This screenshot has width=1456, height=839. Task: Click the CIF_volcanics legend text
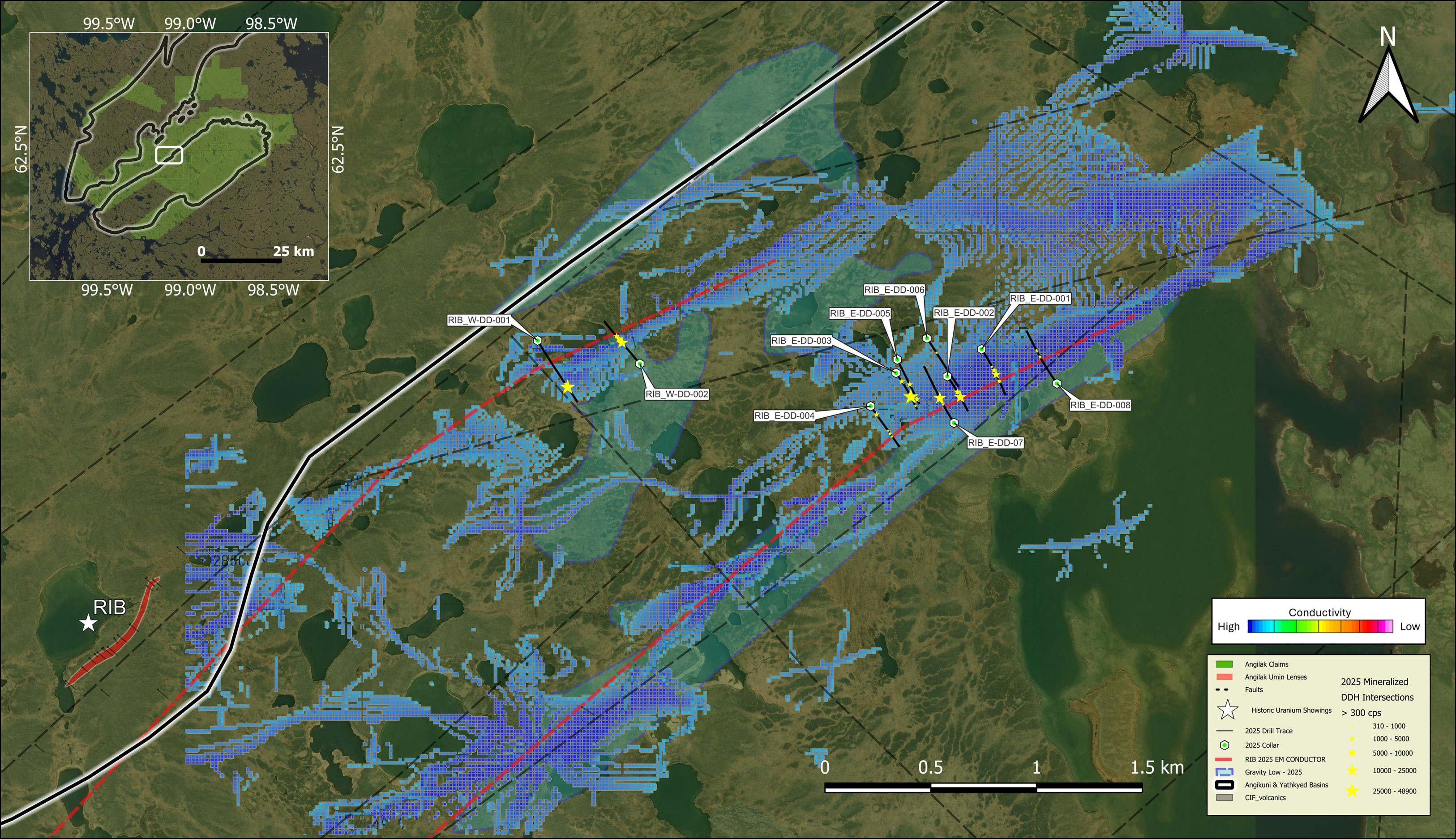[1265, 798]
